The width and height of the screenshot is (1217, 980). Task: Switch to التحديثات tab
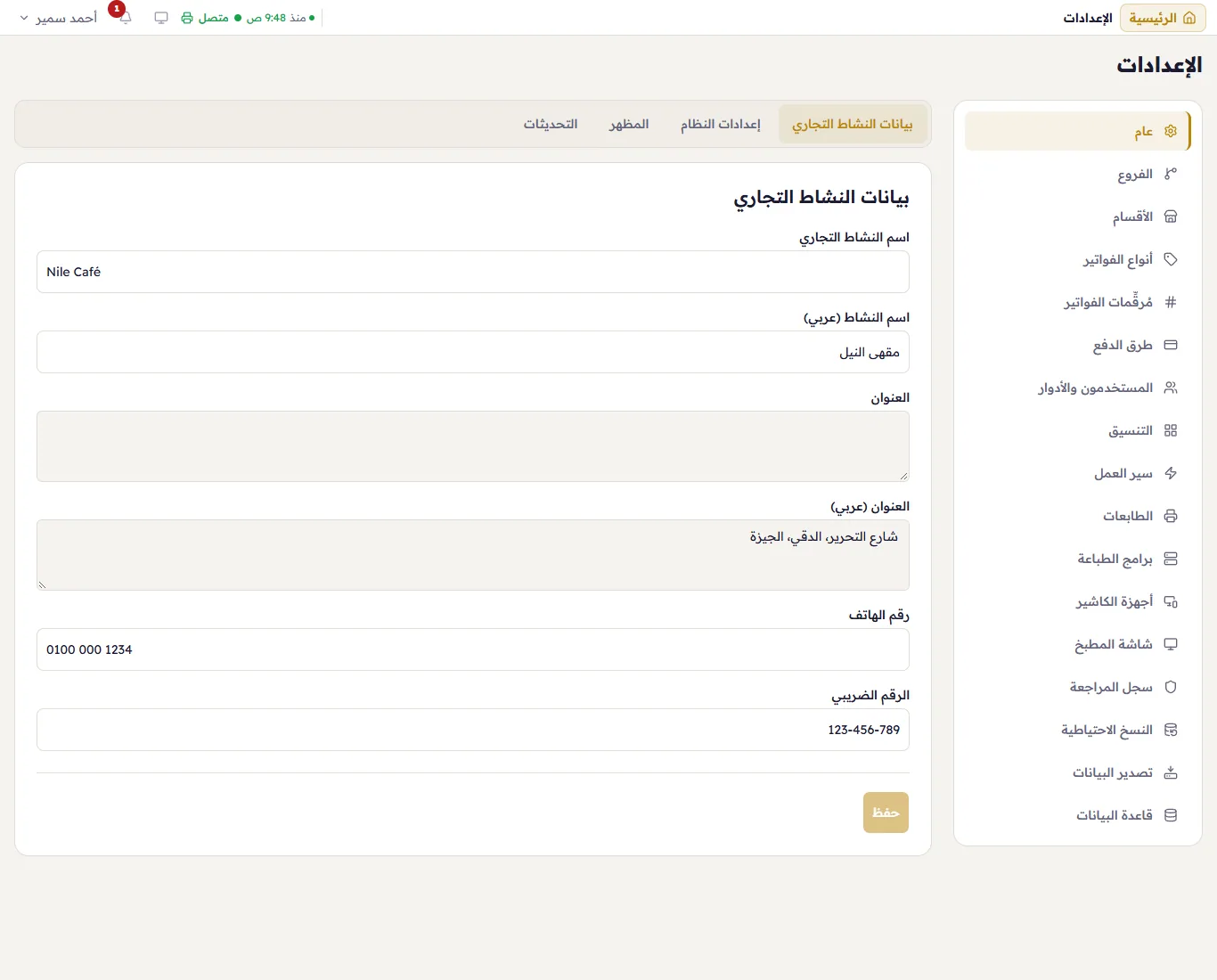click(x=551, y=124)
